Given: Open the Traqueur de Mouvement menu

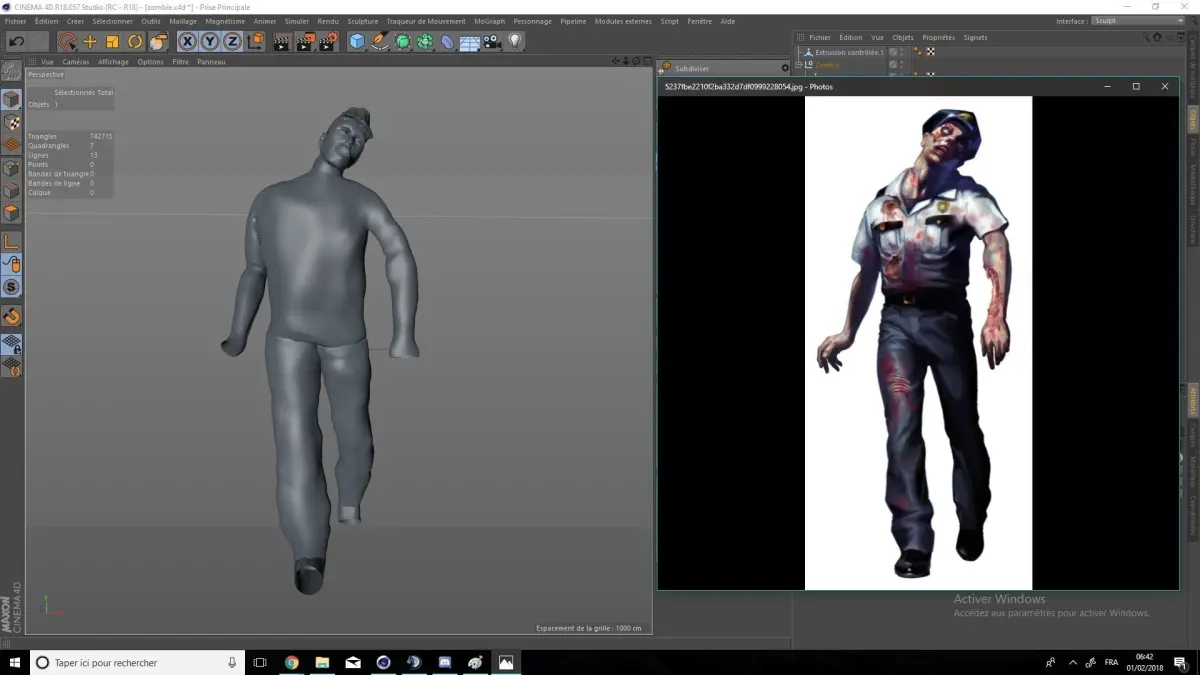Looking at the screenshot, I should click(x=426, y=21).
